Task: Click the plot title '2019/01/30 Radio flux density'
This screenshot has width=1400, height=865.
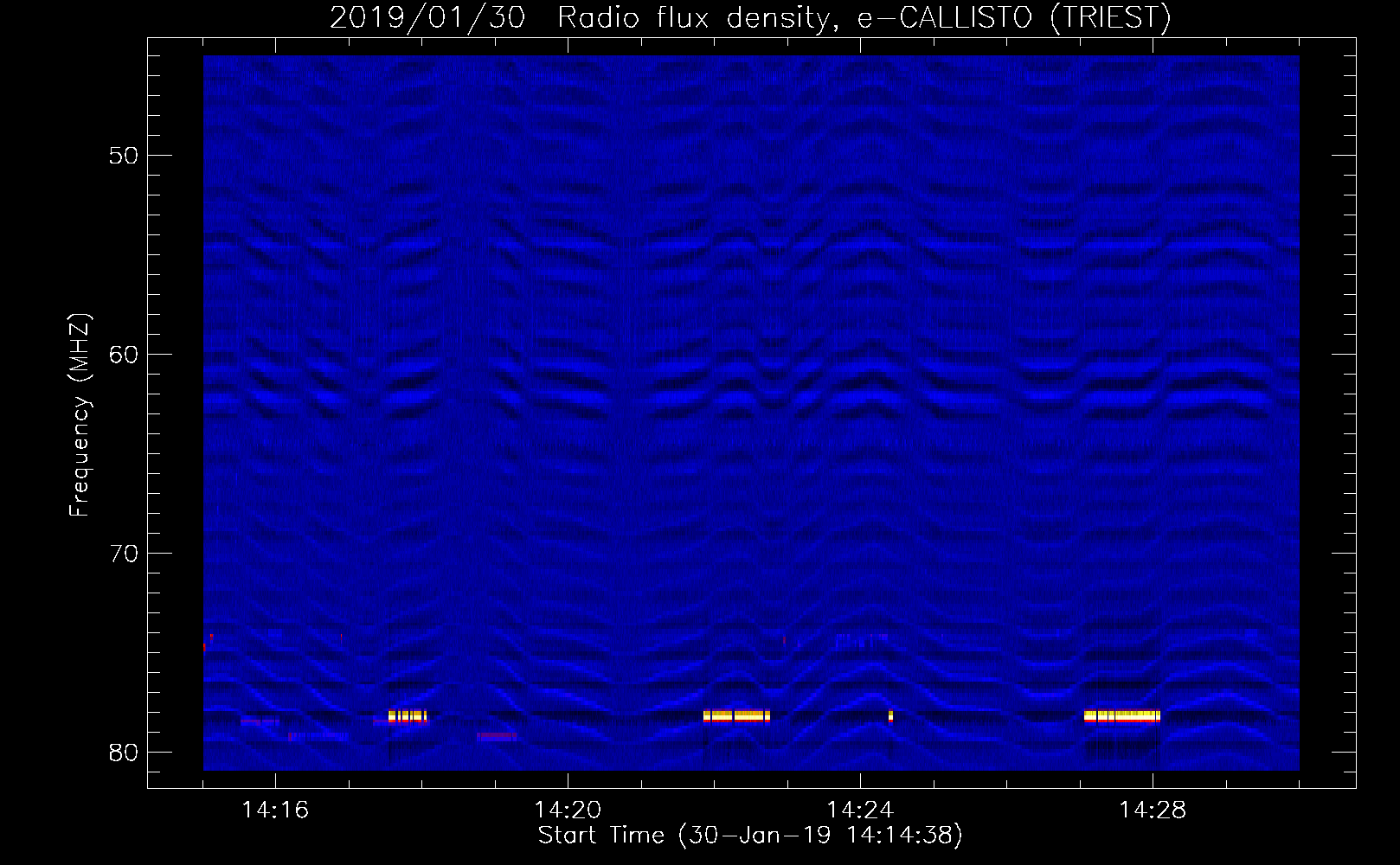Action: coord(583,18)
